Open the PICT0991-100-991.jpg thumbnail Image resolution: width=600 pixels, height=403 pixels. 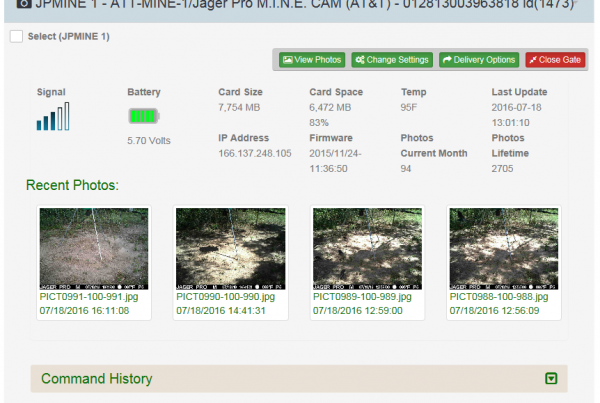coord(94,249)
